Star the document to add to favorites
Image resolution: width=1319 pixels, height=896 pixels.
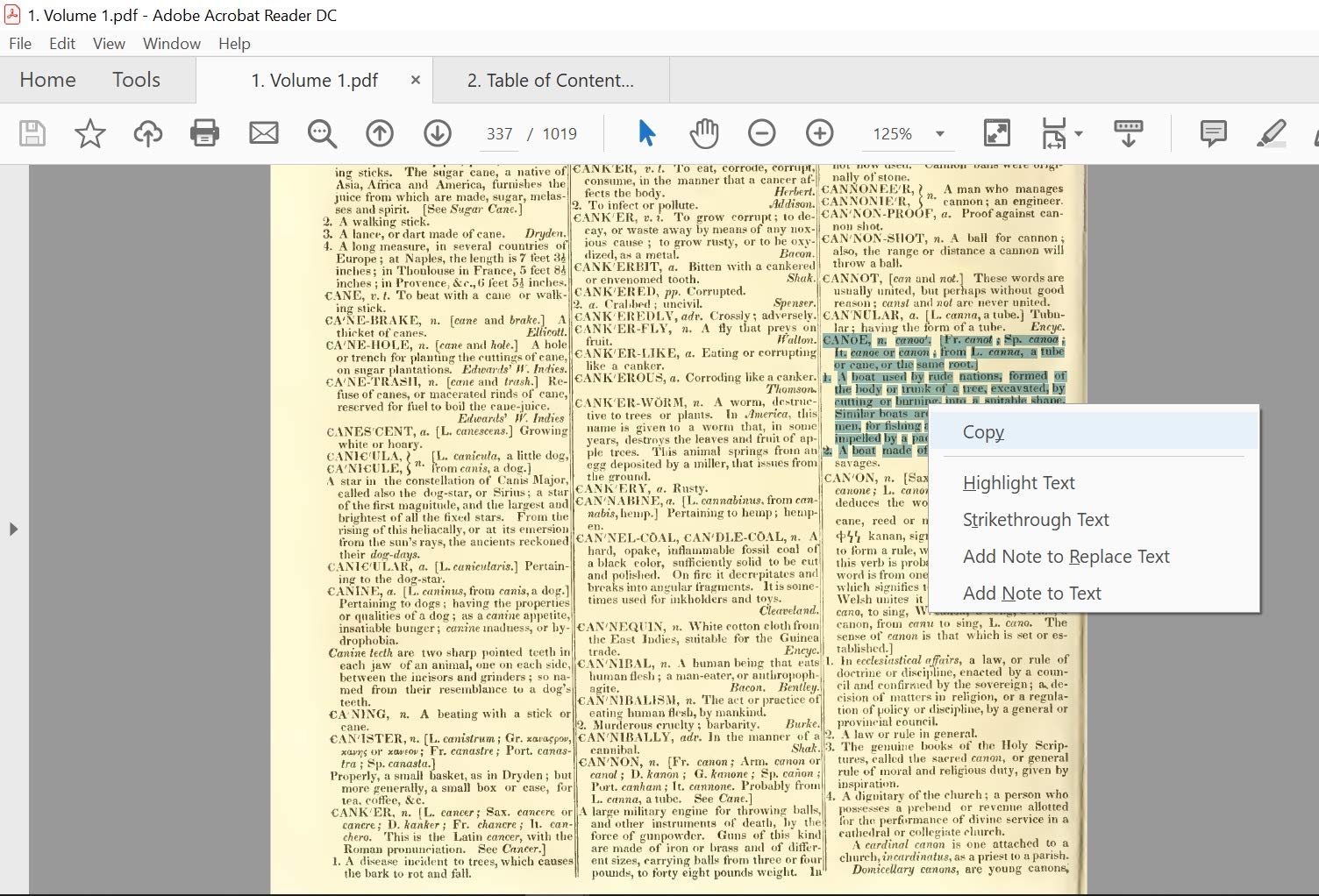89,133
